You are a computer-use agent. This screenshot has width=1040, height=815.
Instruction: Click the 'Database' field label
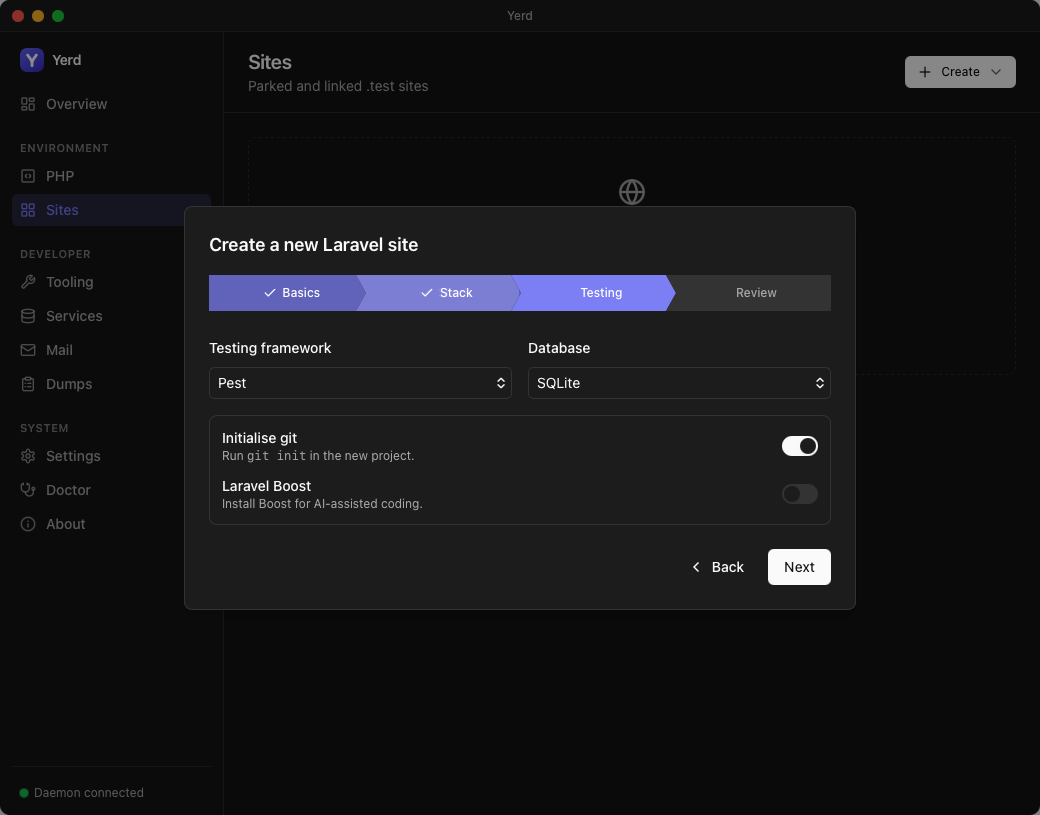pyautogui.click(x=558, y=348)
